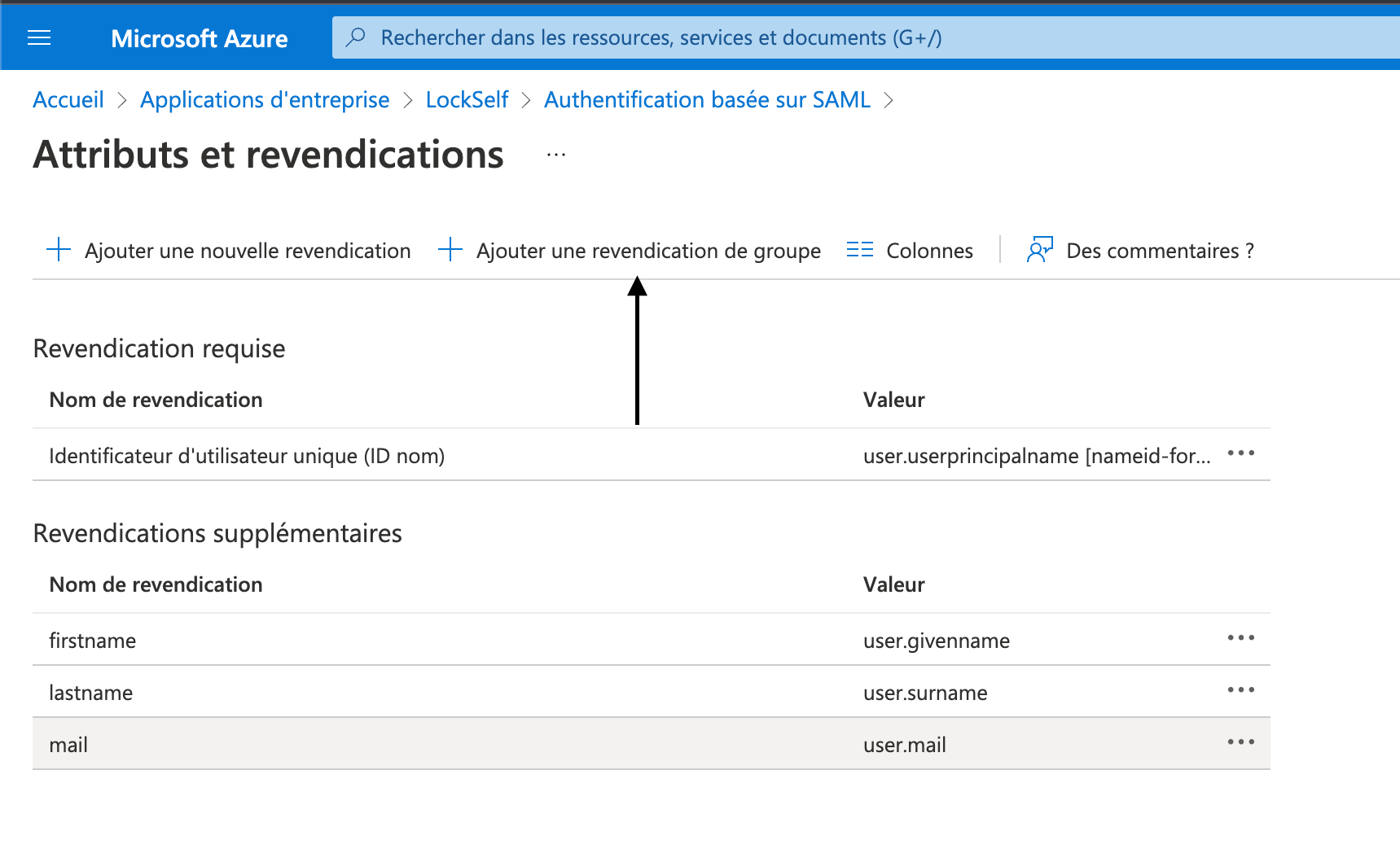Open options menu for lastname claim

pos(1241,690)
